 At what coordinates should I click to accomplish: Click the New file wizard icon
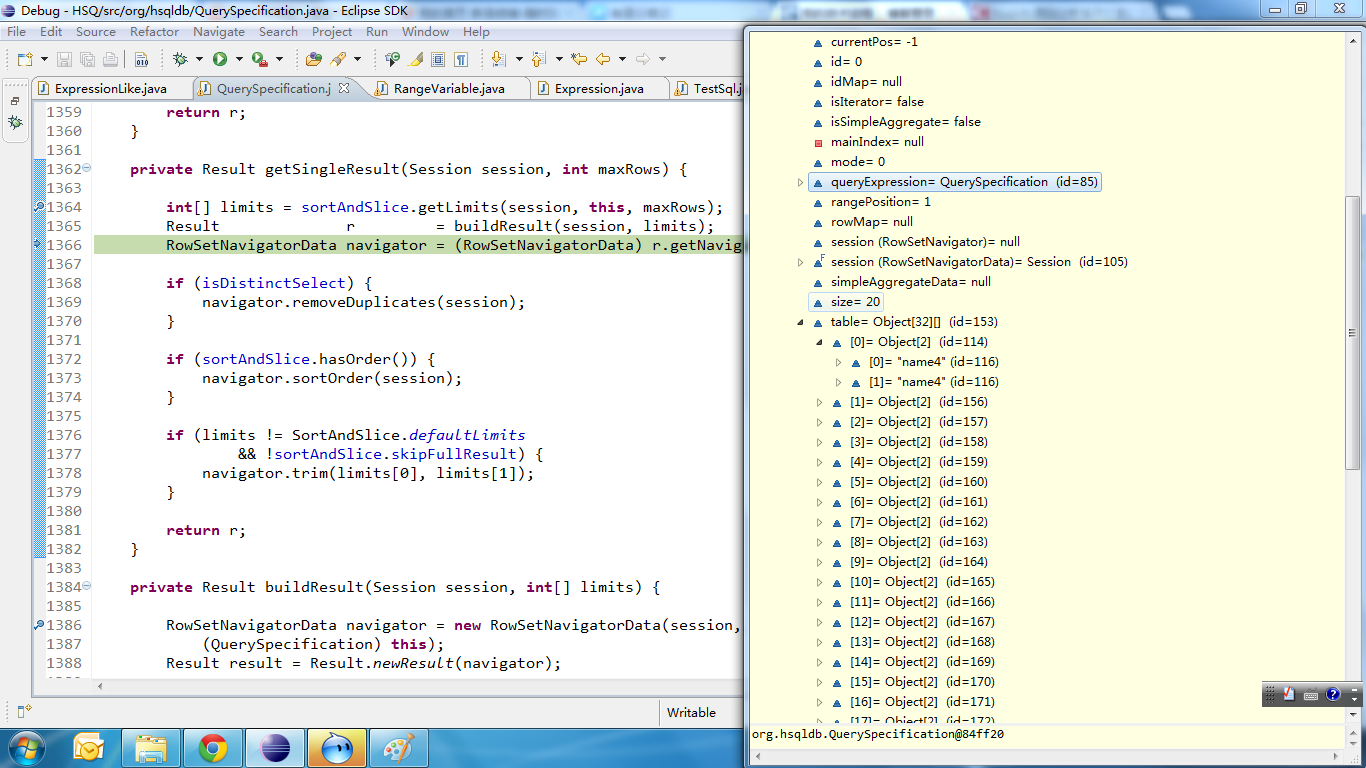click(24, 59)
